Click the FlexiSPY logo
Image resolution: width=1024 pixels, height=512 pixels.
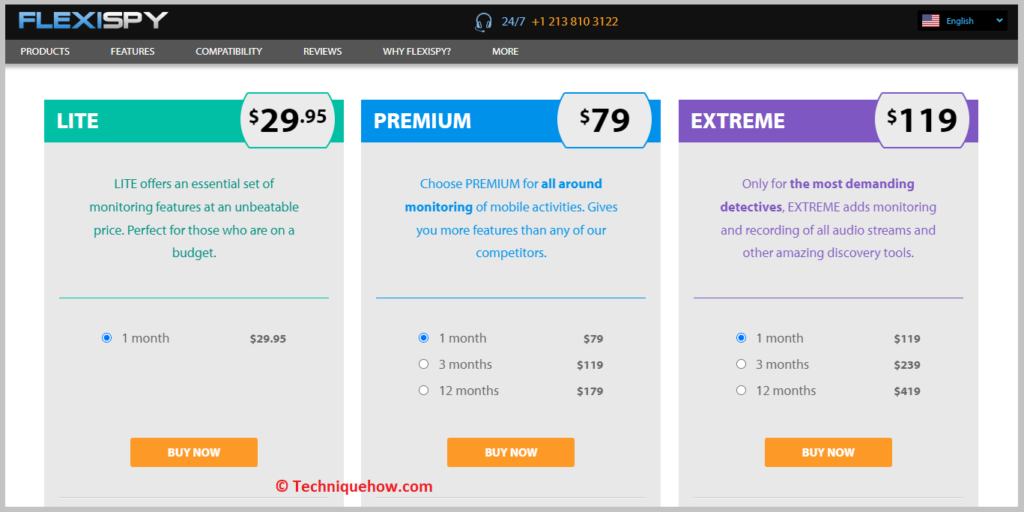coord(93,20)
